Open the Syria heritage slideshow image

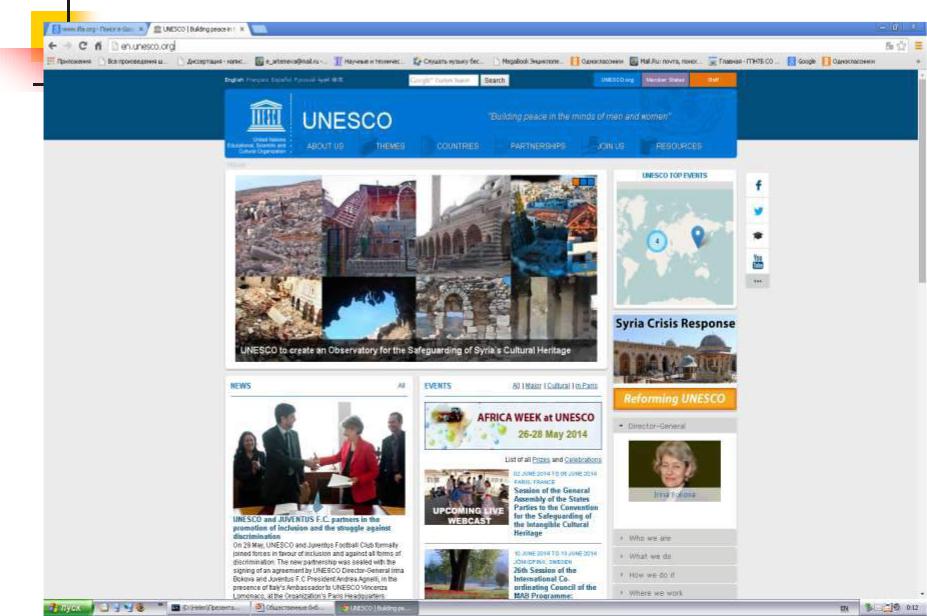[416, 268]
